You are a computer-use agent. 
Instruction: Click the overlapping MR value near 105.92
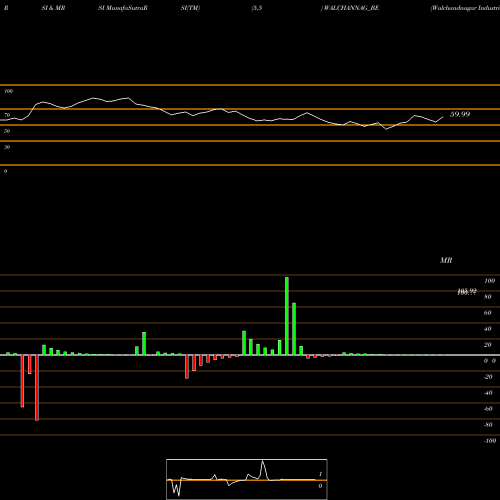click(467, 292)
